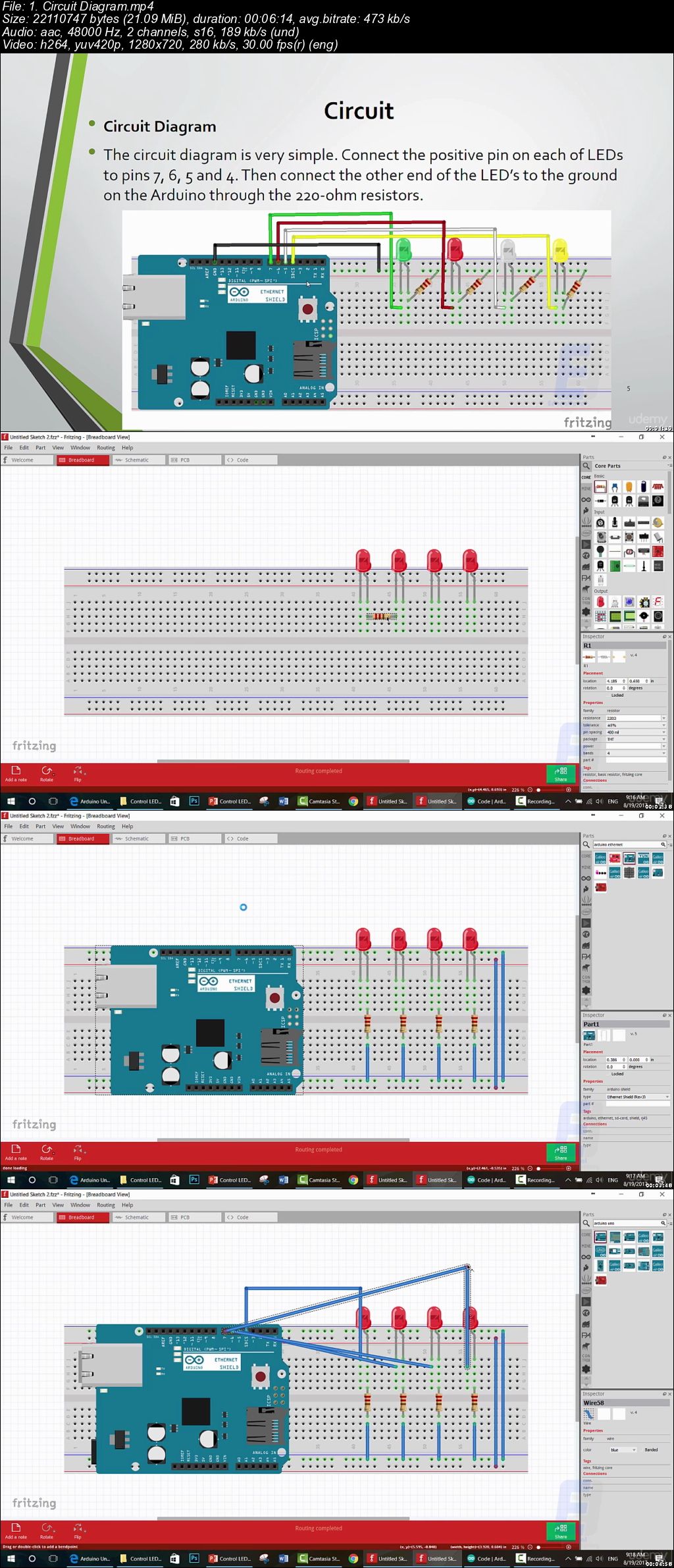Pick the resistor part in R1 frame's Core Parts bin
This screenshot has height=1568, width=674.
point(600,487)
